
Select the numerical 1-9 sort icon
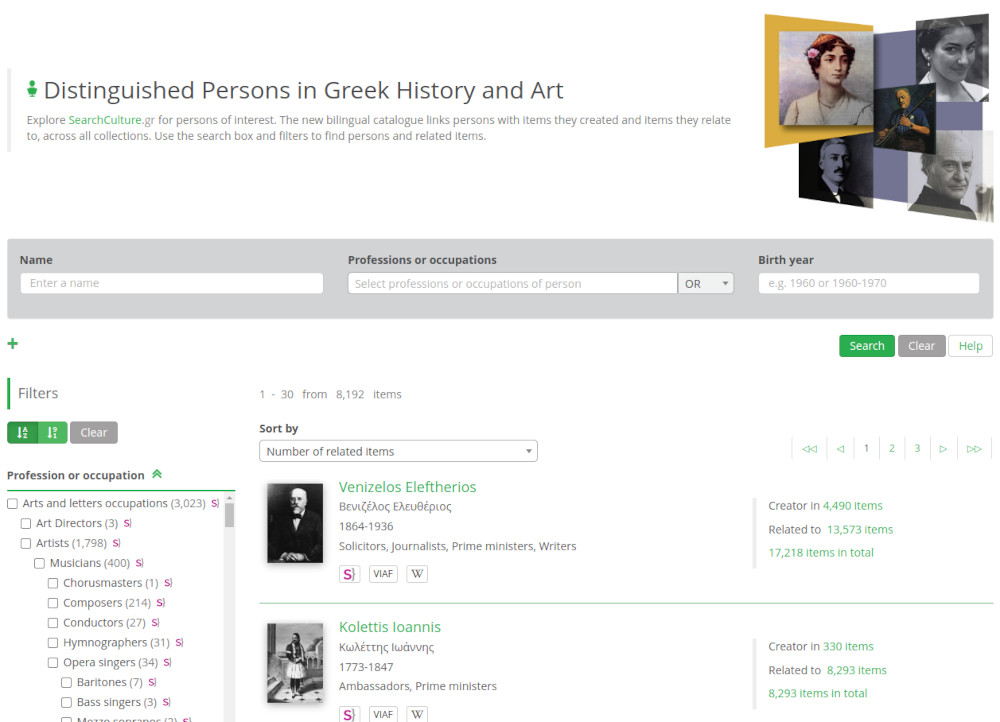pyautogui.click(x=51, y=432)
